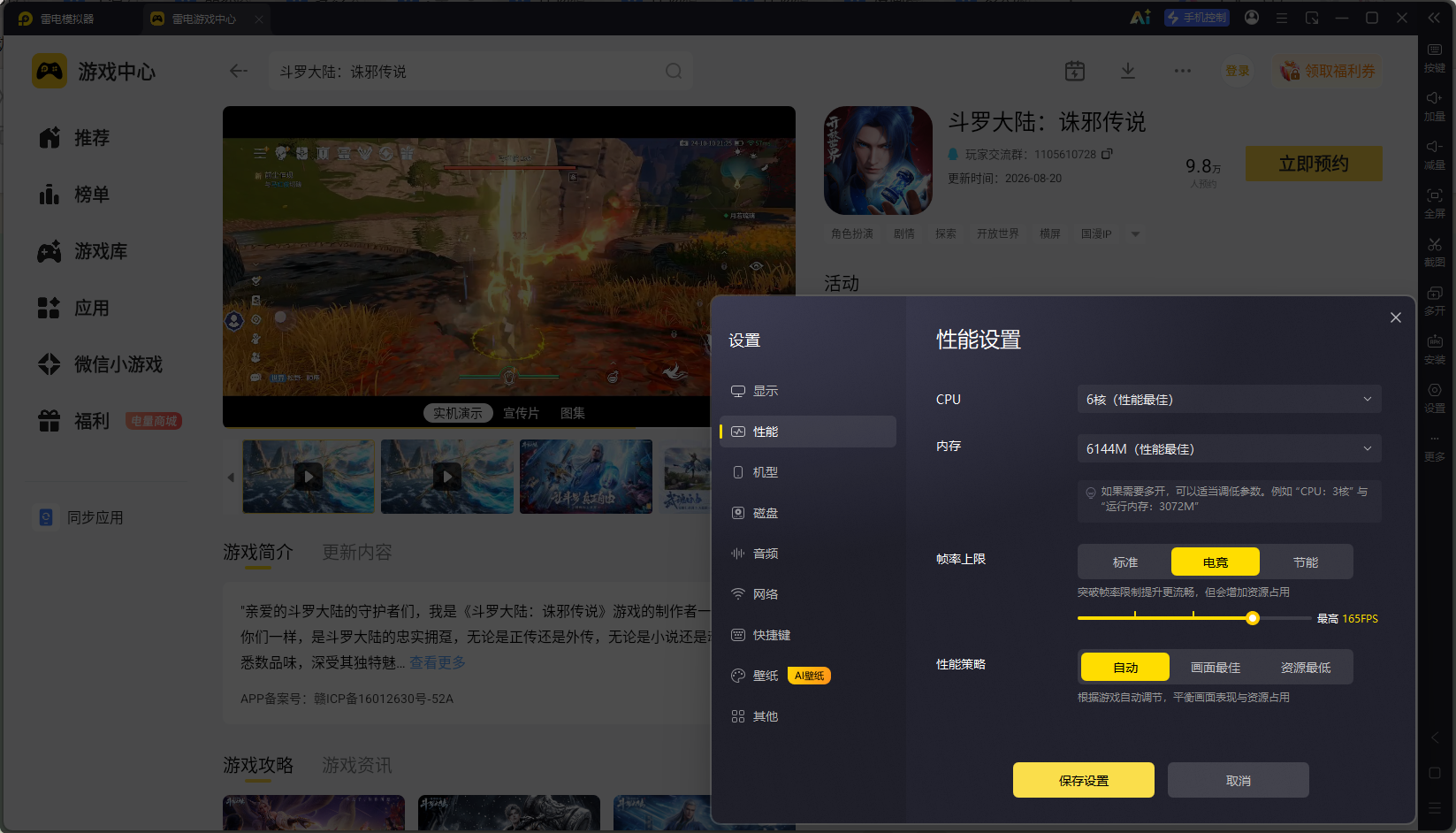This screenshot has height=833, width=1456.
Task: Select 电竞 frame rate limit
Action: tap(1216, 562)
